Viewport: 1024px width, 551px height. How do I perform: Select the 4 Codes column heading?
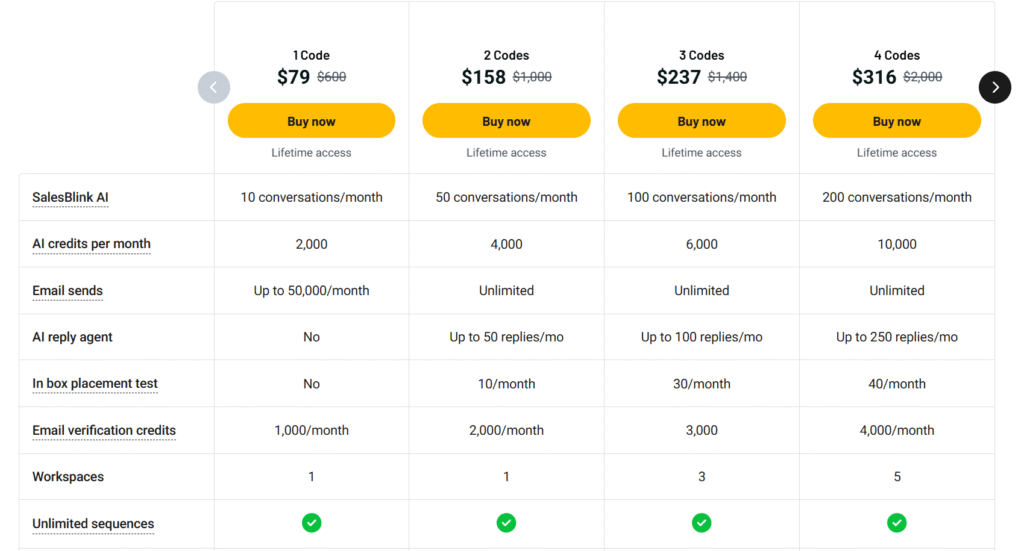tap(897, 55)
